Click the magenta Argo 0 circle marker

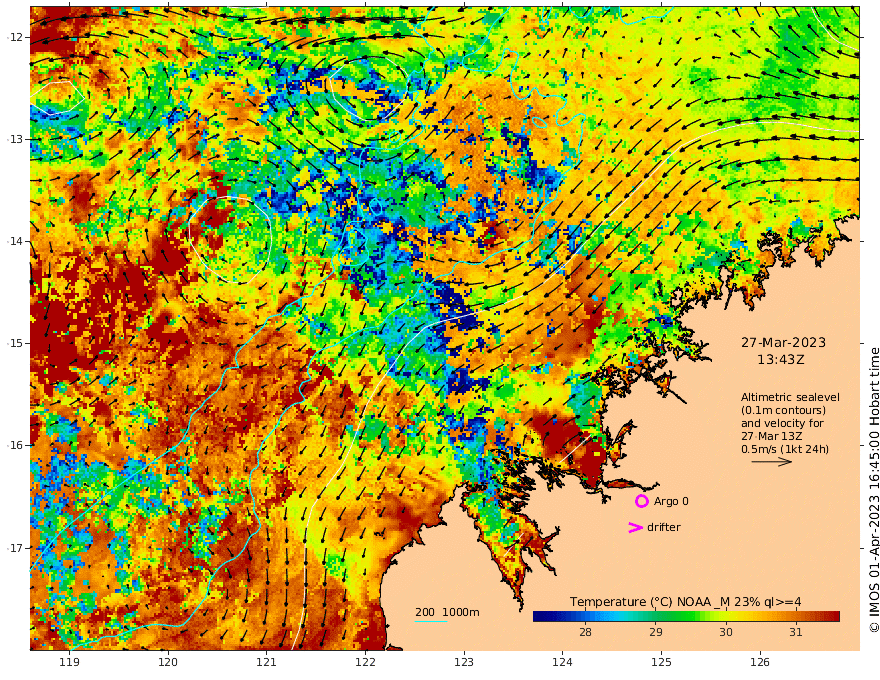[641, 501]
